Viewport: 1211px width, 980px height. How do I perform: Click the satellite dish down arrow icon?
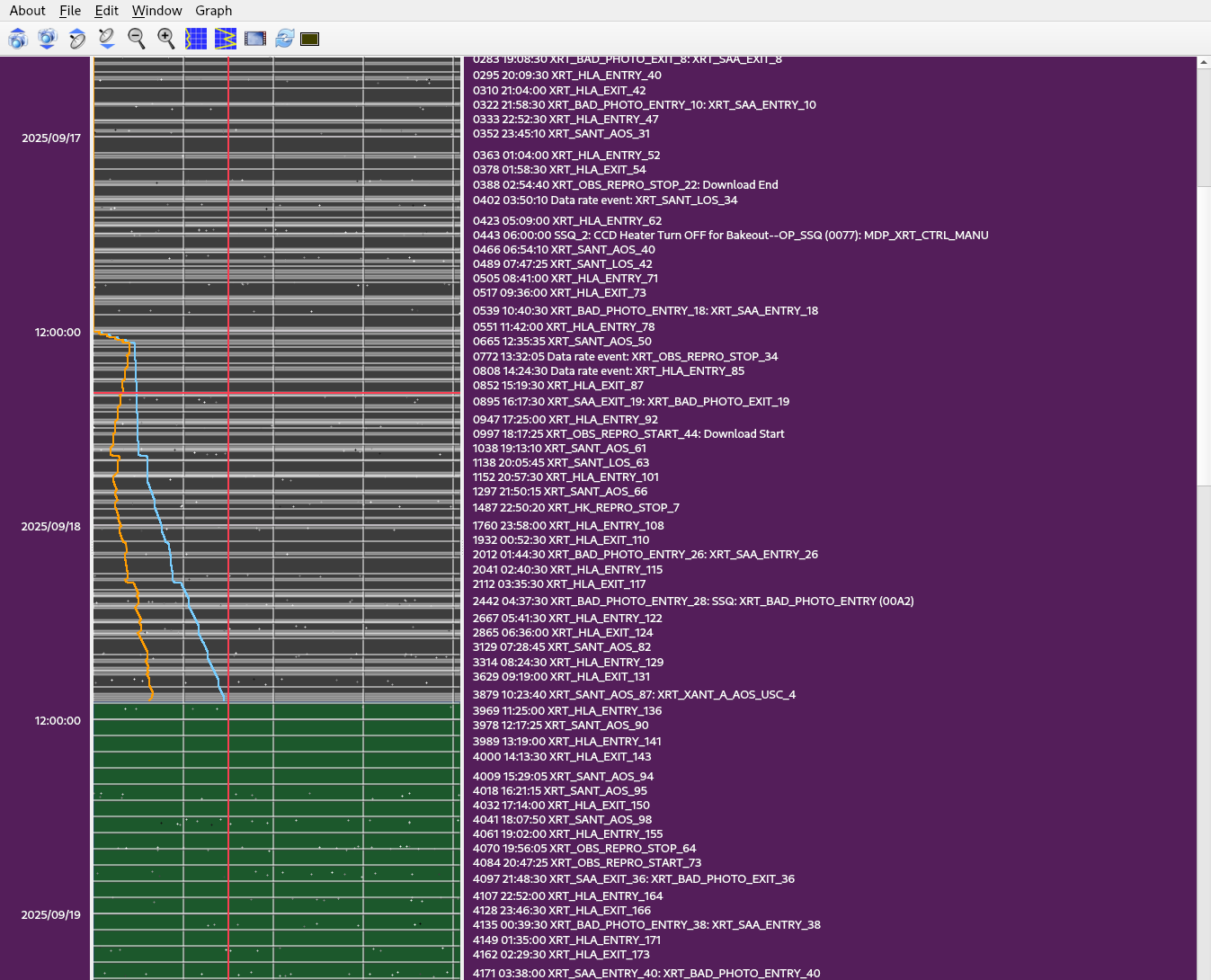pos(107,39)
